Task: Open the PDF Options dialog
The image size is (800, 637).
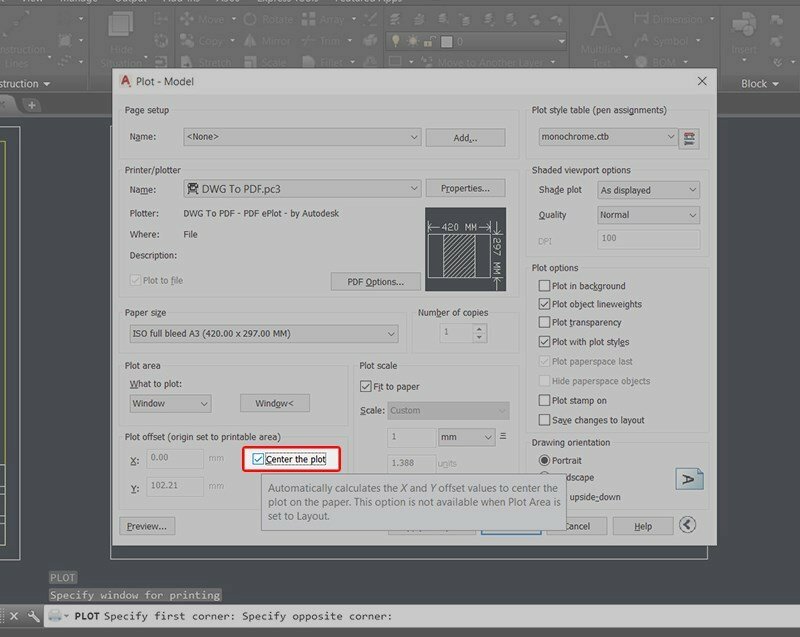Action: click(375, 282)
